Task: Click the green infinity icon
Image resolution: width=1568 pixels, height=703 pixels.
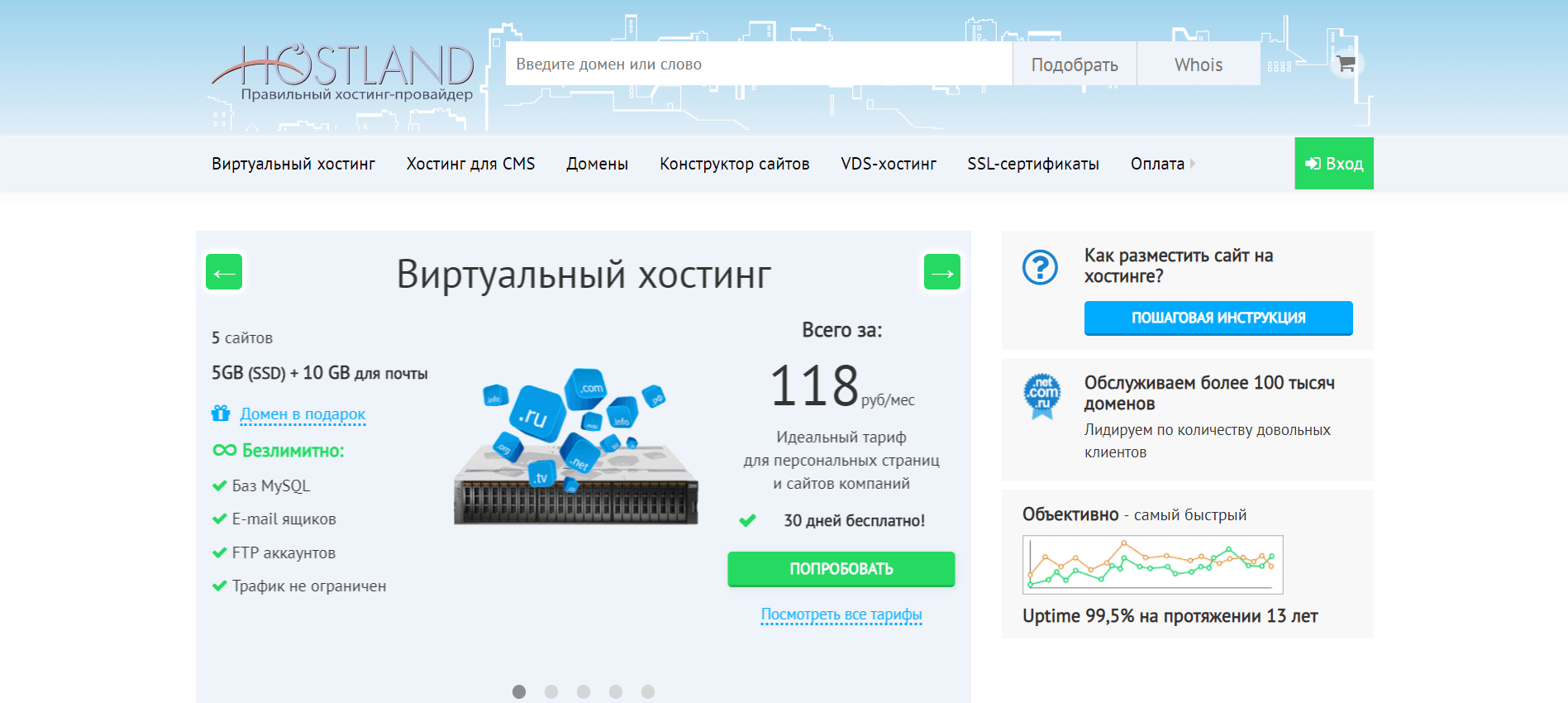Action: [224, 450]
